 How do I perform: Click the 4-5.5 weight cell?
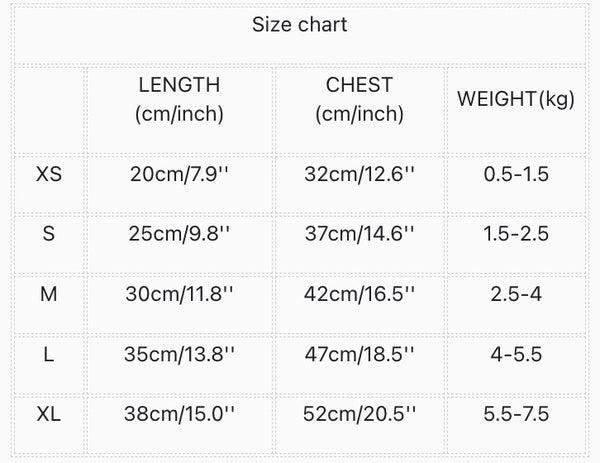[x=516, y=353]
